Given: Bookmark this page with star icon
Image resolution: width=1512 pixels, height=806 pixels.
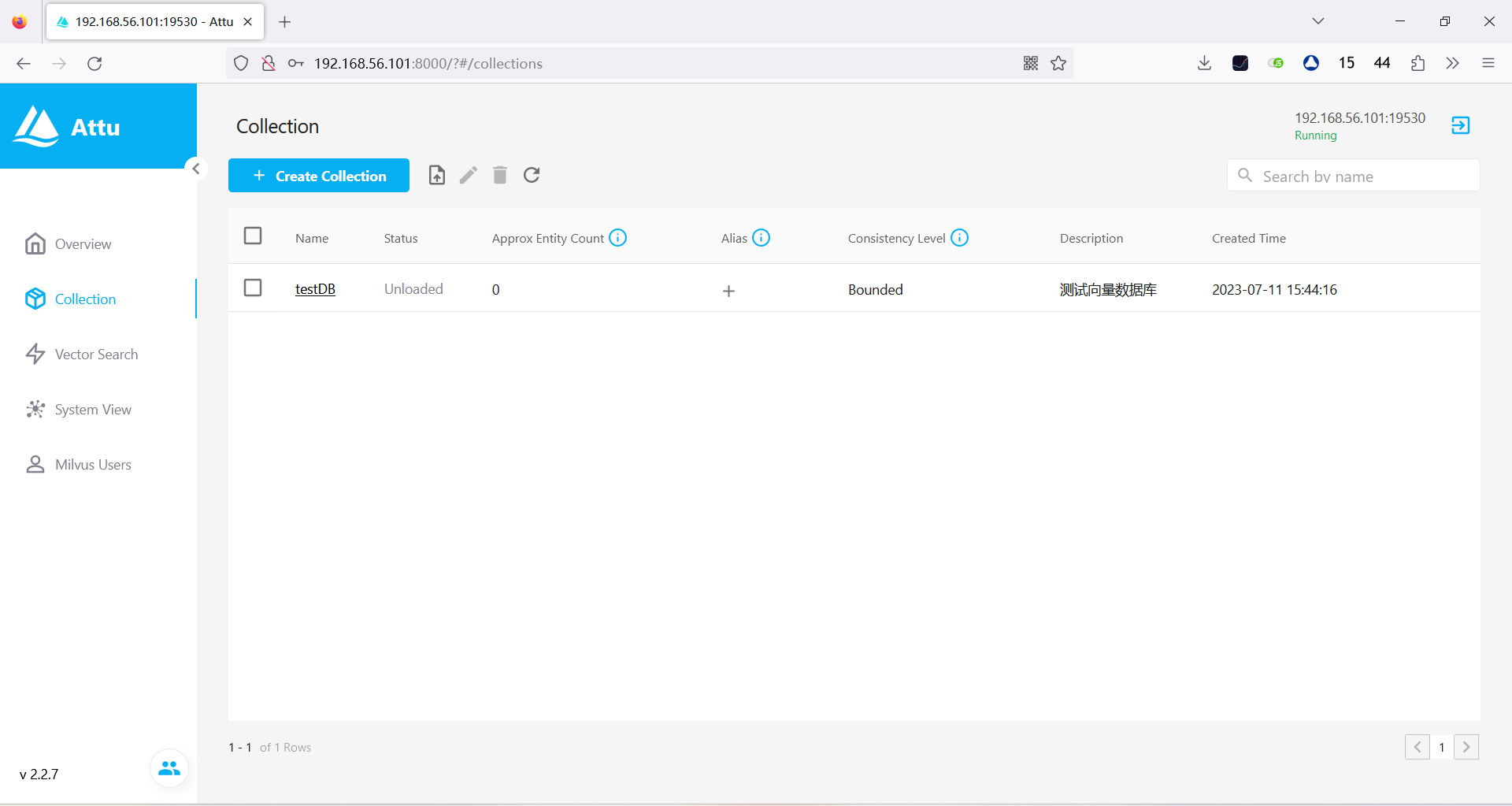Looking at the screenshot, I should (1058, 63).
